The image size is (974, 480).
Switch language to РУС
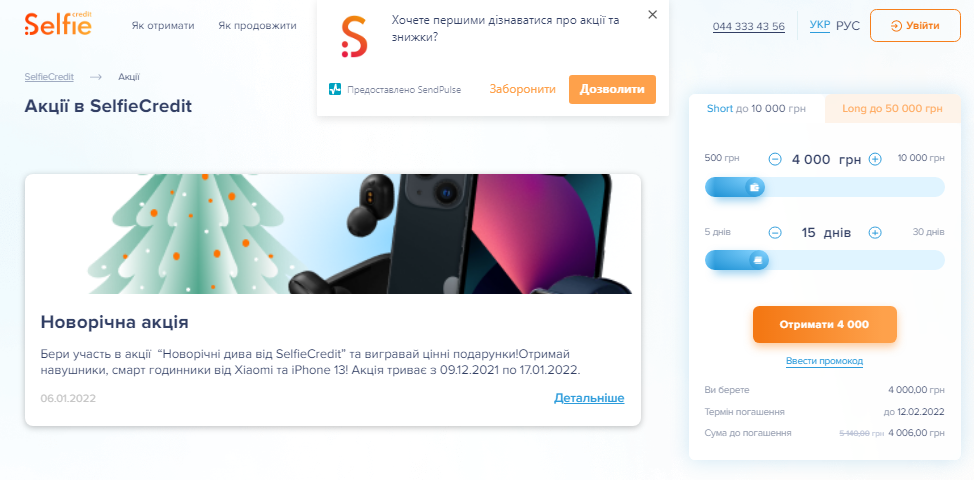pos(848,26)
